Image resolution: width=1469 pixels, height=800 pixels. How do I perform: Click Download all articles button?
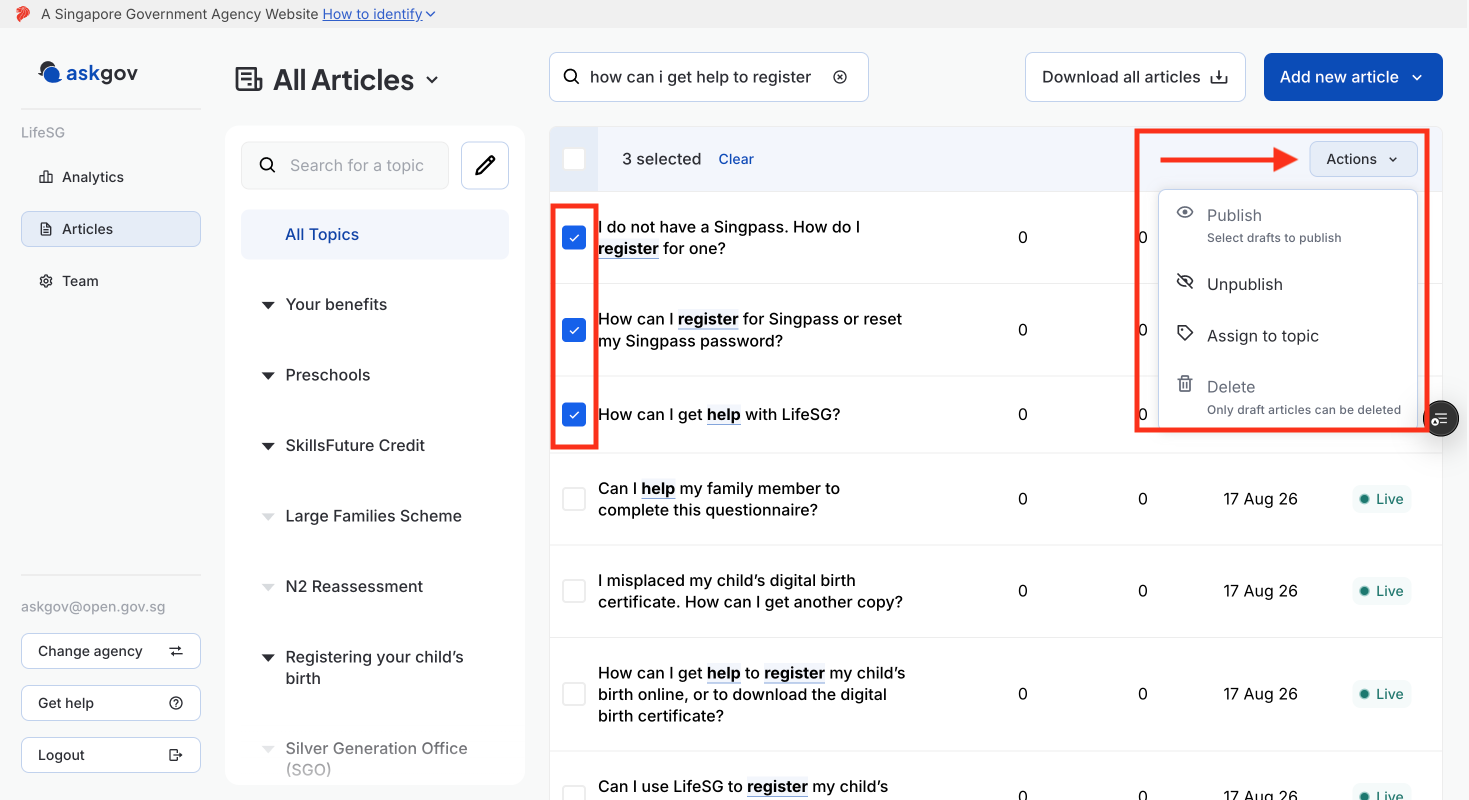click(x=1135, y=77)
